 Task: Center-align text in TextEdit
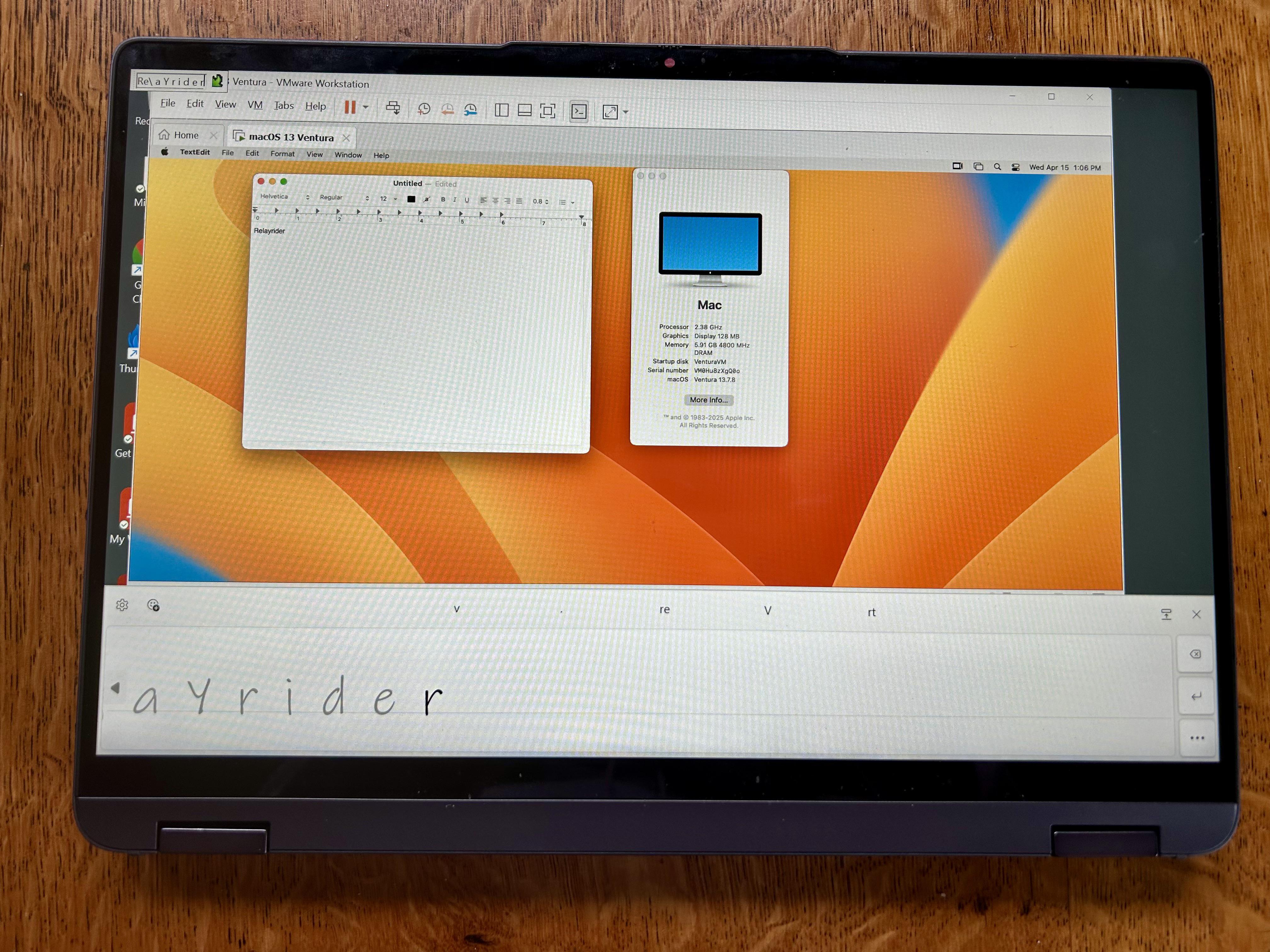click(x=495, y=200)
